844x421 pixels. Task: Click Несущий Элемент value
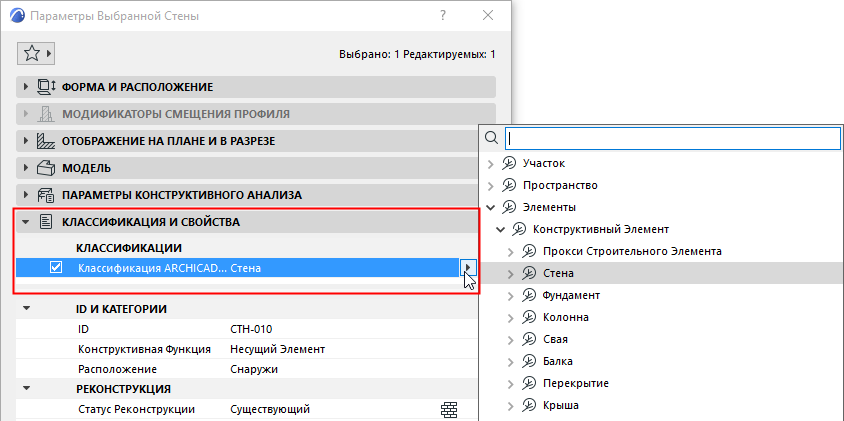pyautogui.click(x=277, y=349)
